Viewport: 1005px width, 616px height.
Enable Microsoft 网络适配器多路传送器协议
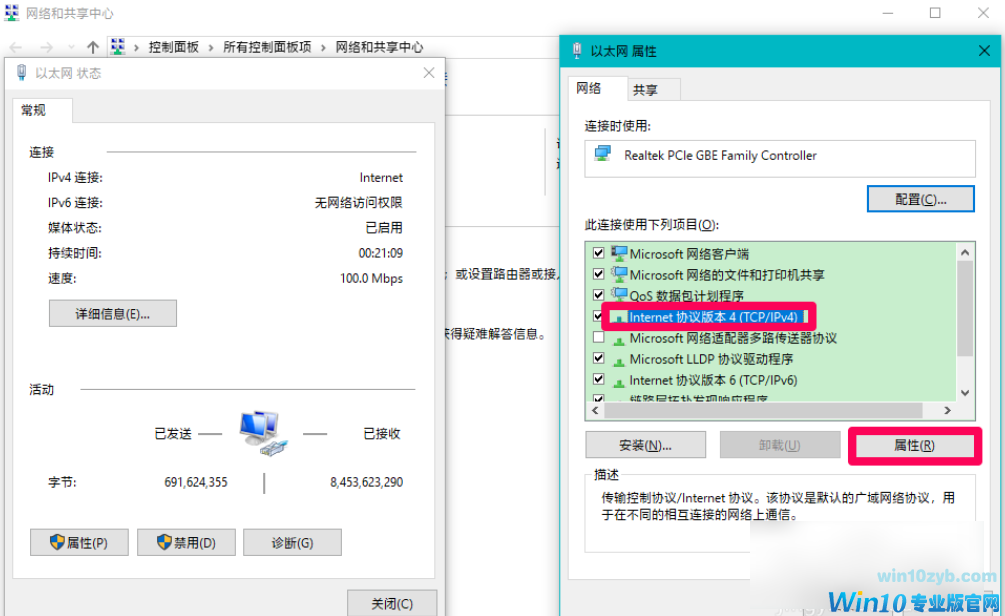(598, 337)
